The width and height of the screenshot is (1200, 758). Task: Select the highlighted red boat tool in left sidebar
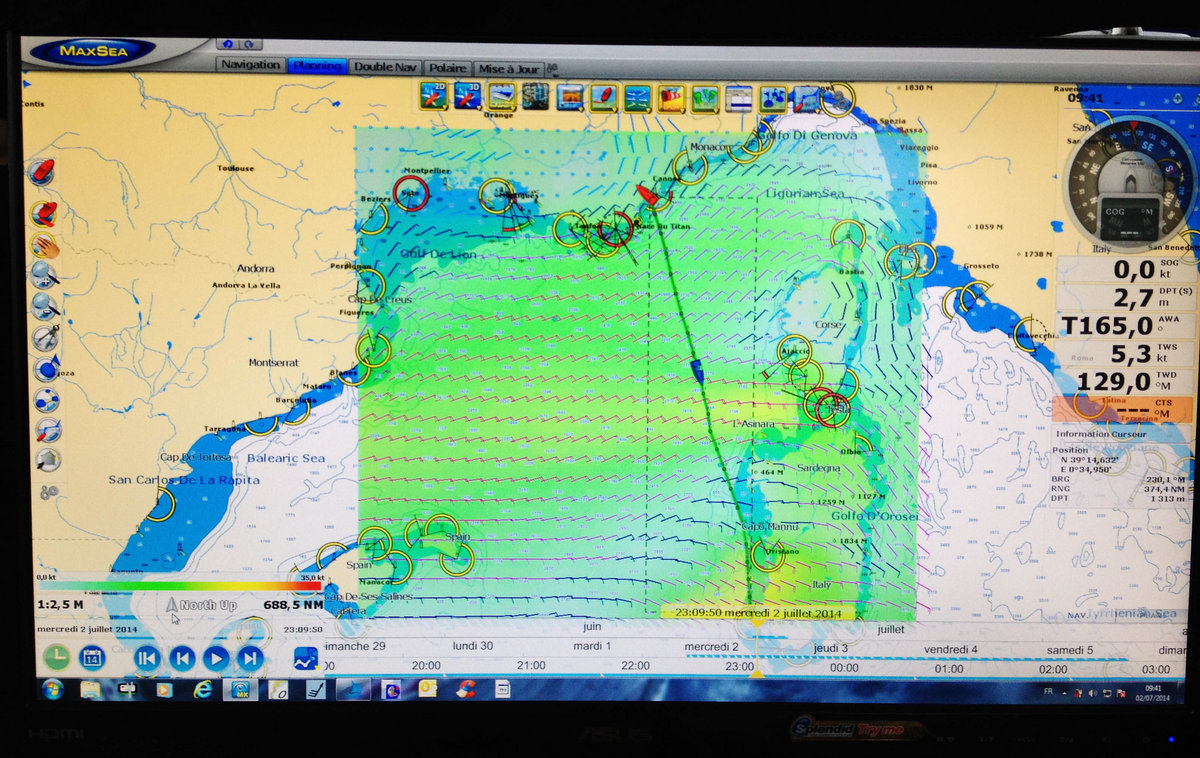pyautogui.click(x=44, y=213)
